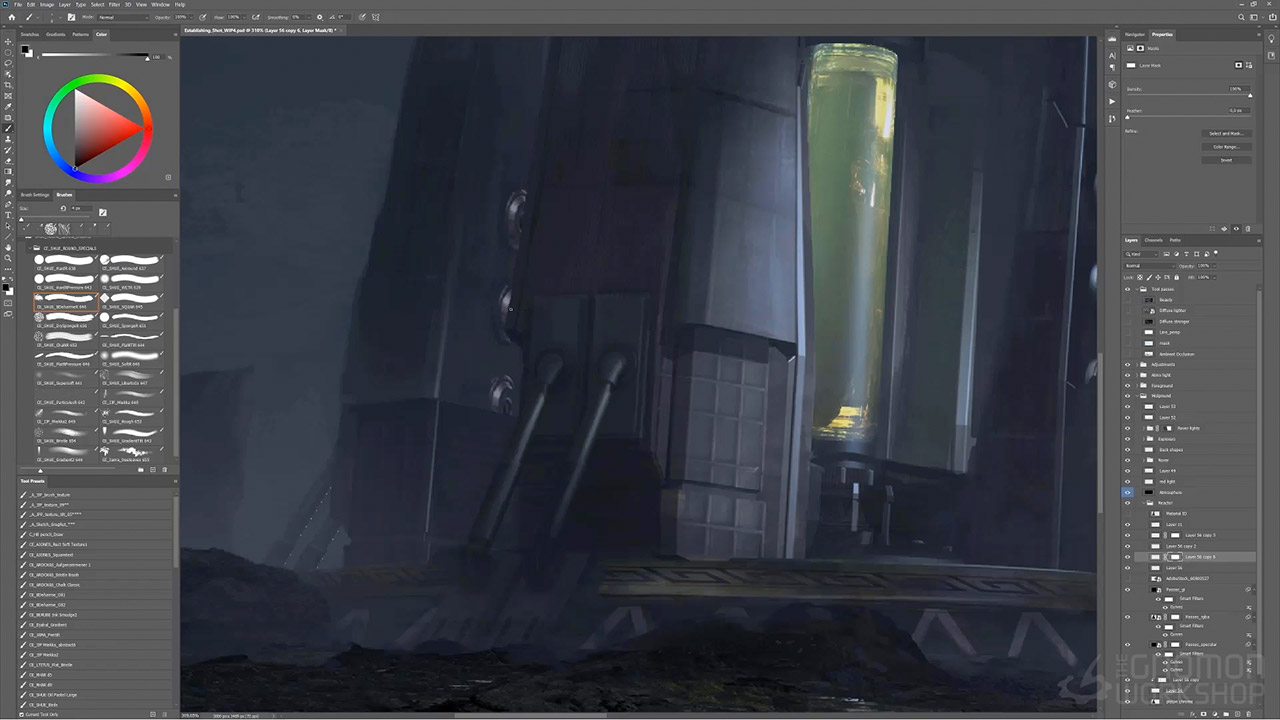Open the brush settings panel toggle icon
The height and width of the screenshot is (720, 1280).
[x=71, y=17]
